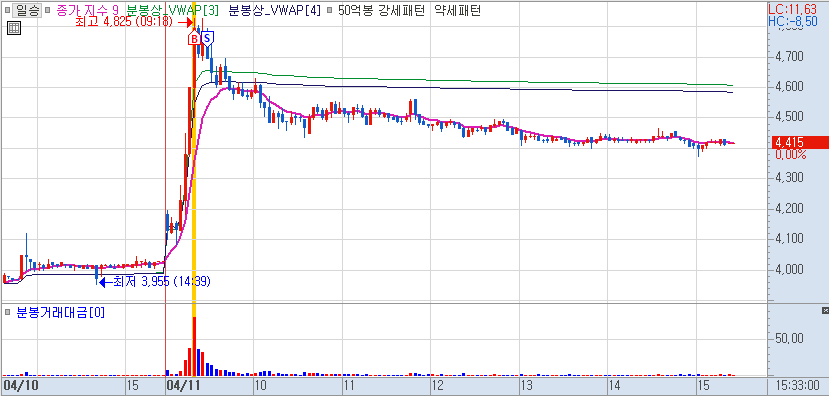Click the red B buy marker
829x396 pixels.
194,39
